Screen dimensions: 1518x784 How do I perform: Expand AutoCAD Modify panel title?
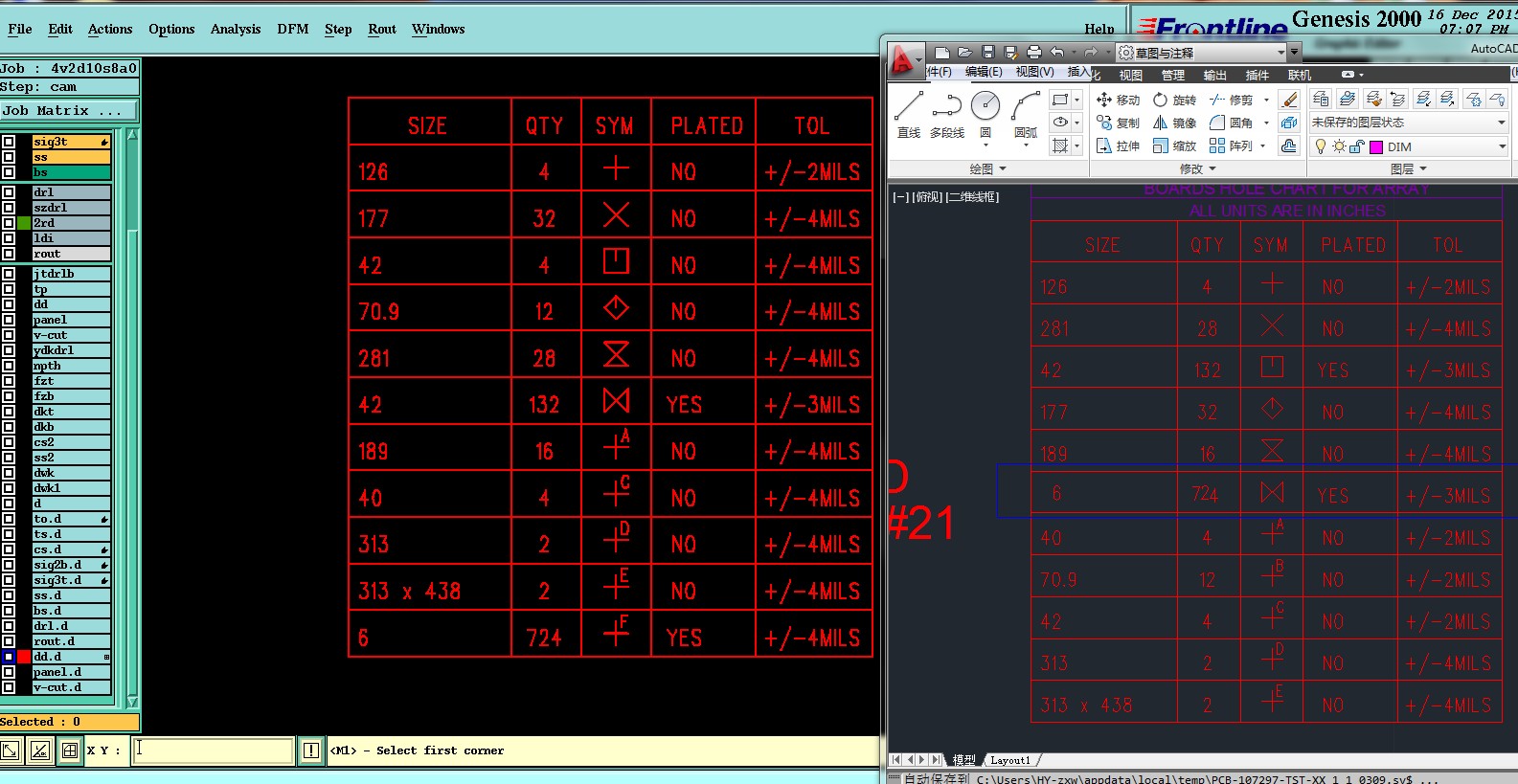1197,168
